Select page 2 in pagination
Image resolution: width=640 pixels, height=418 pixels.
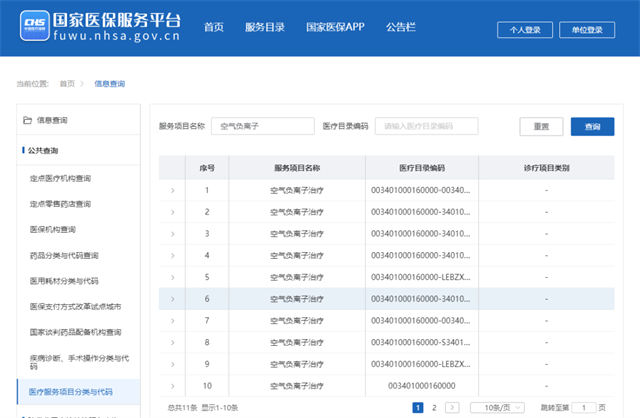click(434, 407)
